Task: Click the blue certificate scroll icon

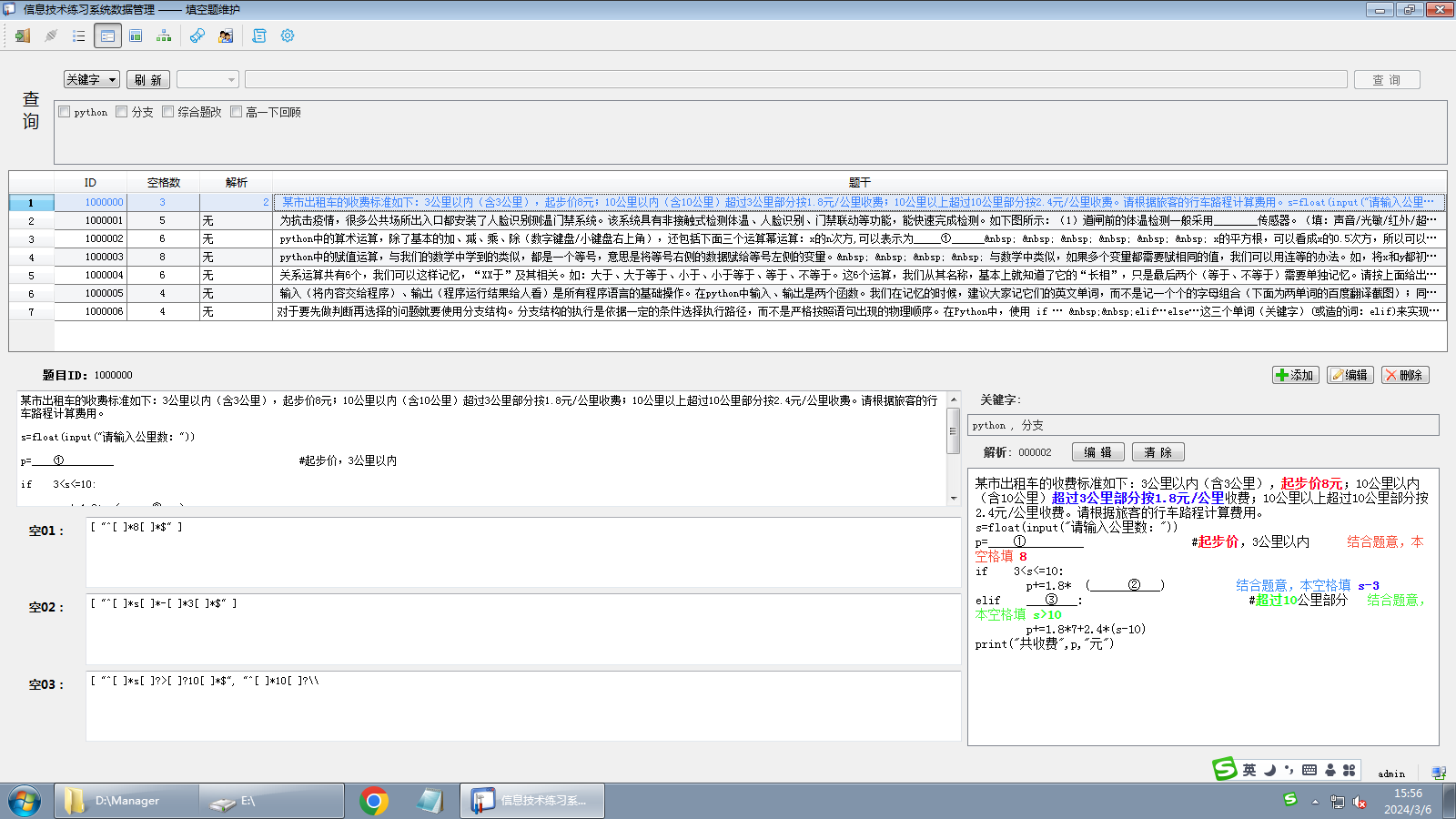Action: (x=197, y=35)
